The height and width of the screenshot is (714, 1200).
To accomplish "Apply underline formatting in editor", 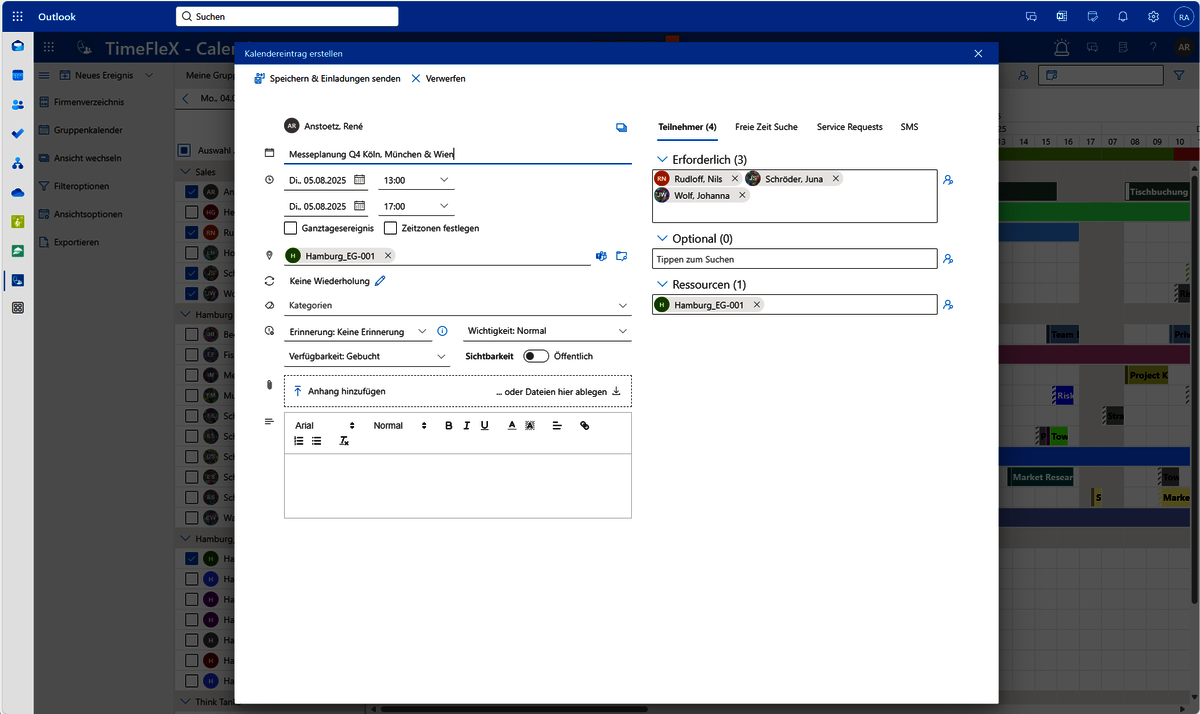I will click(x=485, y=426).
